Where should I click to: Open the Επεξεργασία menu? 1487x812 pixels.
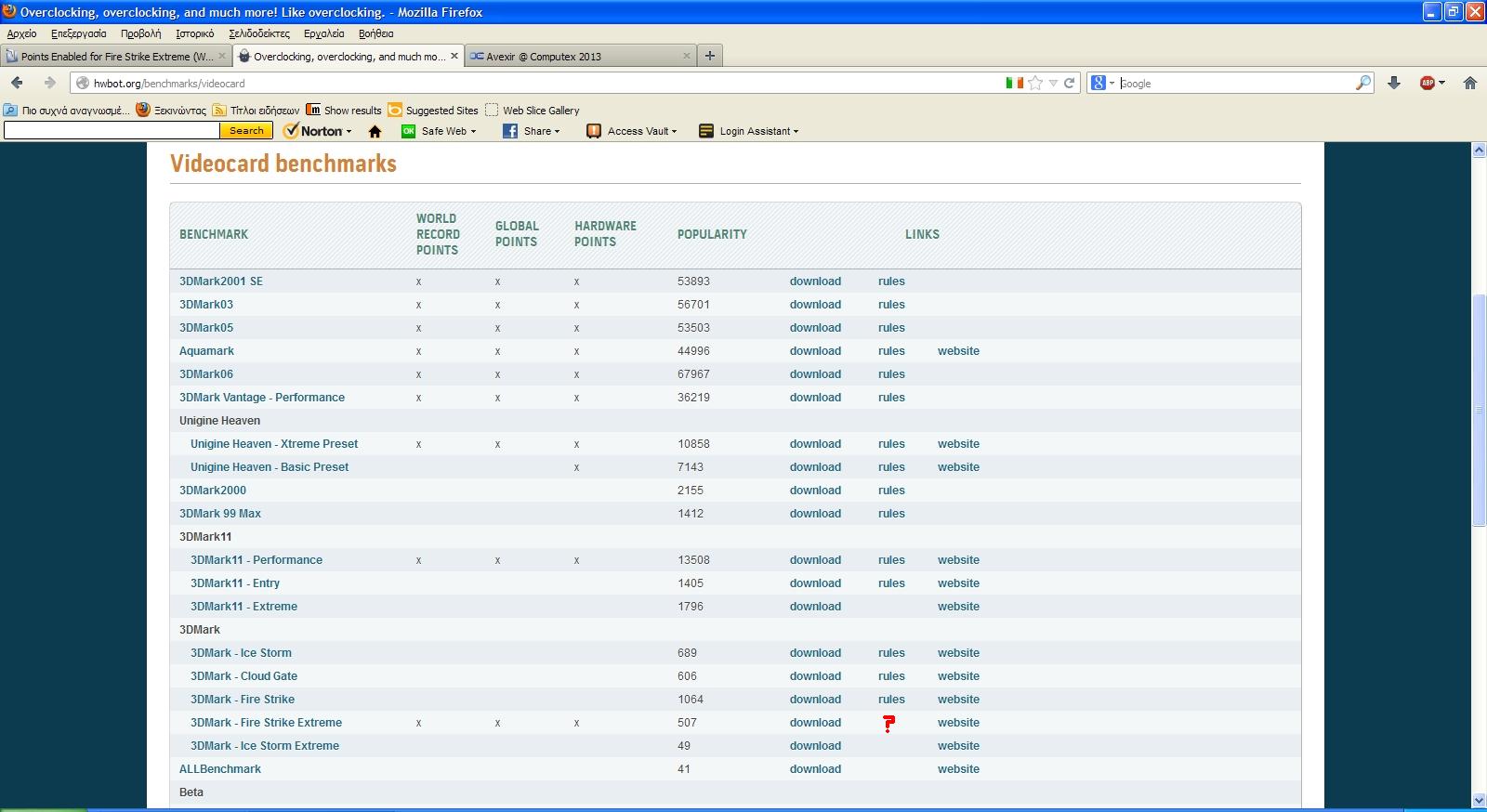click(x=79, y=33)
